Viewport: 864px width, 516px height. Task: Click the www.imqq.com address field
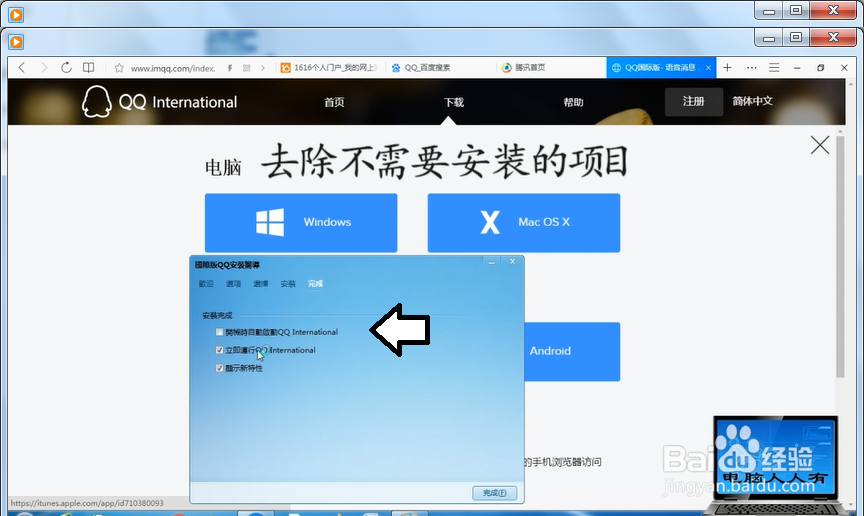click(x=173, y=68)
